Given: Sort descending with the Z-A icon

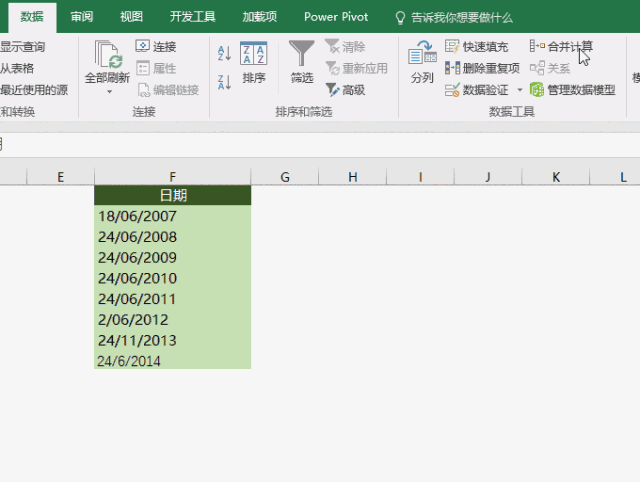Looking at the screenshot, I should [x=224, y=82].
